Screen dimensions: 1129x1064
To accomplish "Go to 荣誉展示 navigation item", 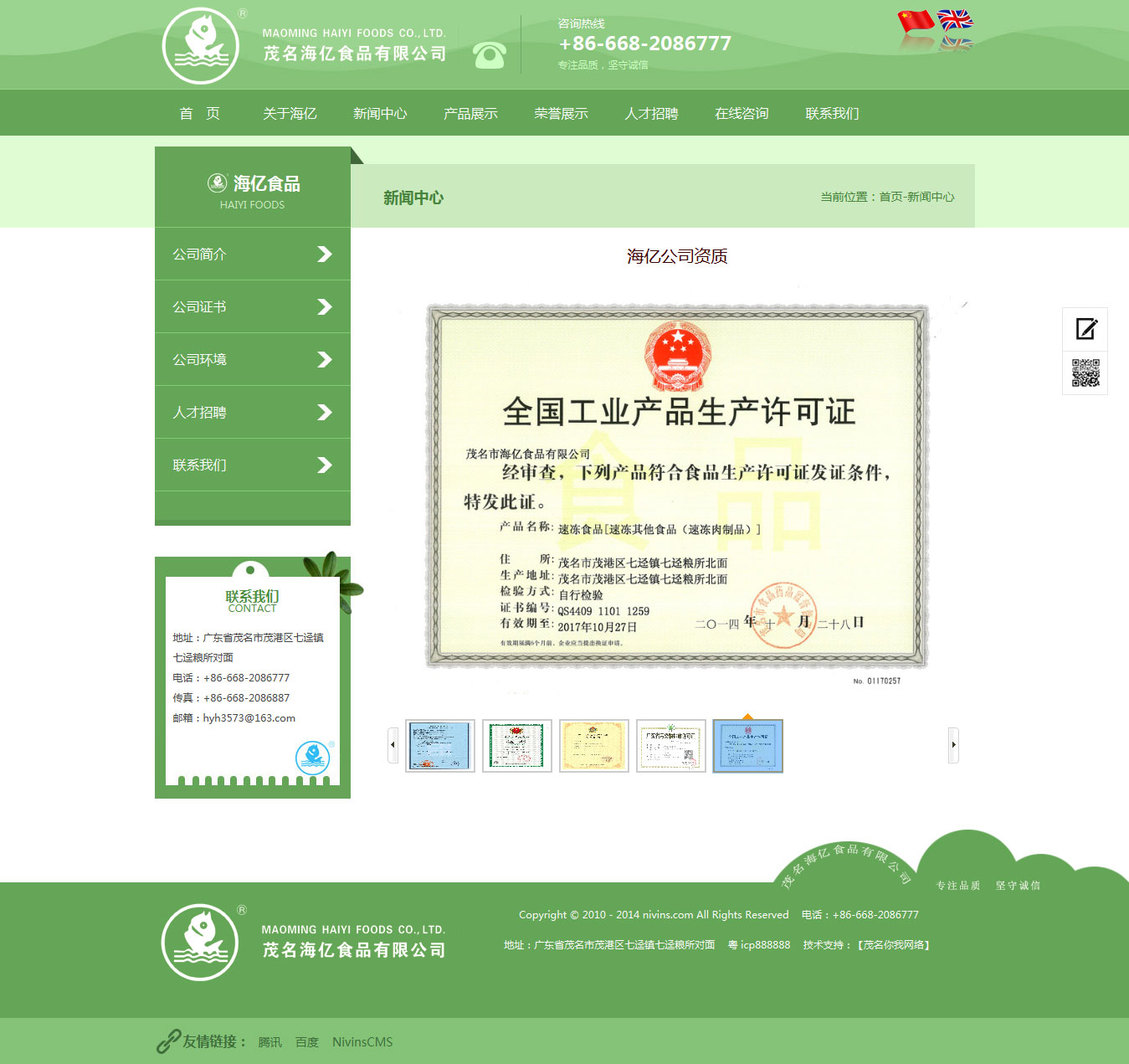I will point(561,114).
